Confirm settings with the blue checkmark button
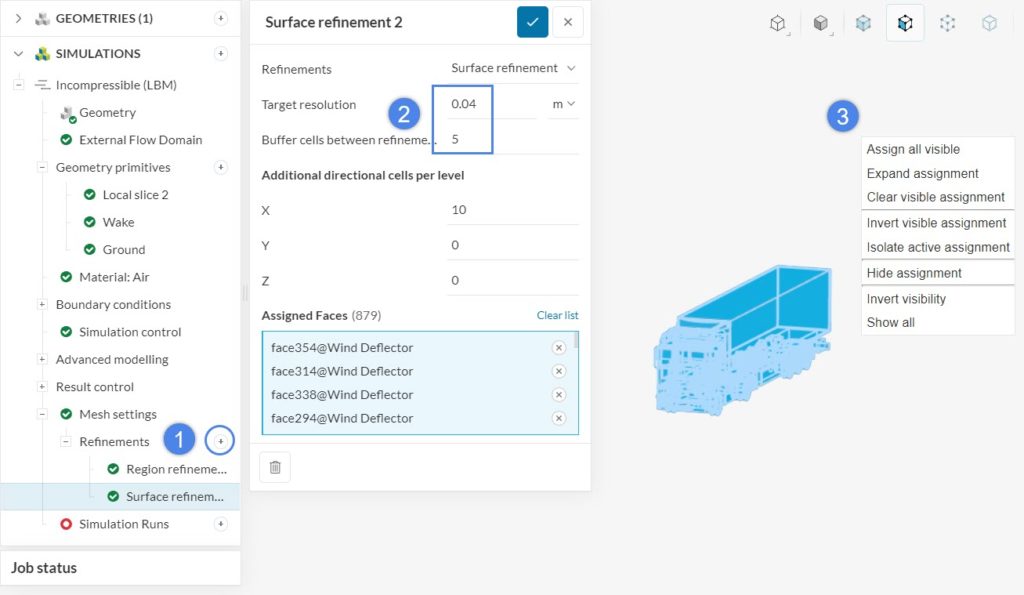 pos(532,21)
